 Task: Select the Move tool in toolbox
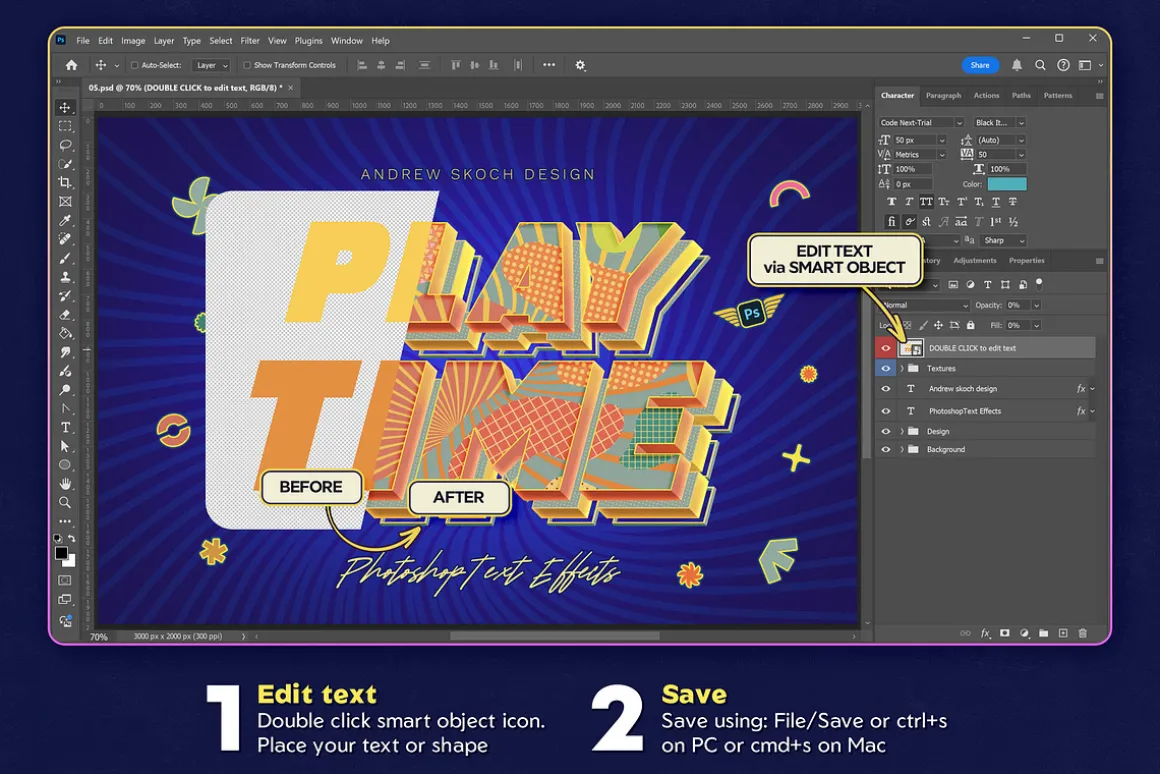tap(65, 107)
